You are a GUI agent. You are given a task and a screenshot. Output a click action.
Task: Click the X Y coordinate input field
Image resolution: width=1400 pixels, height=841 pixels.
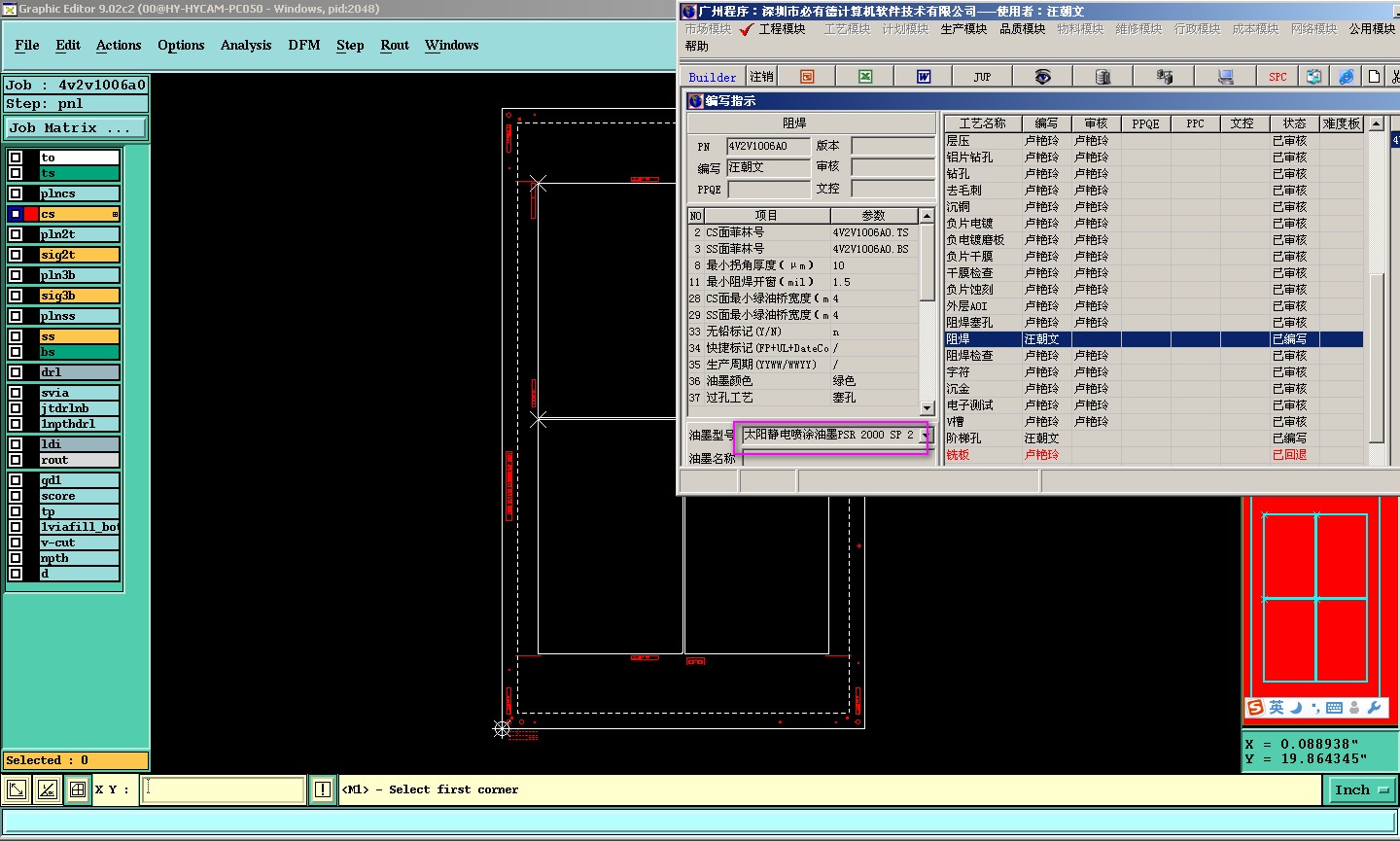pos(224,789)
